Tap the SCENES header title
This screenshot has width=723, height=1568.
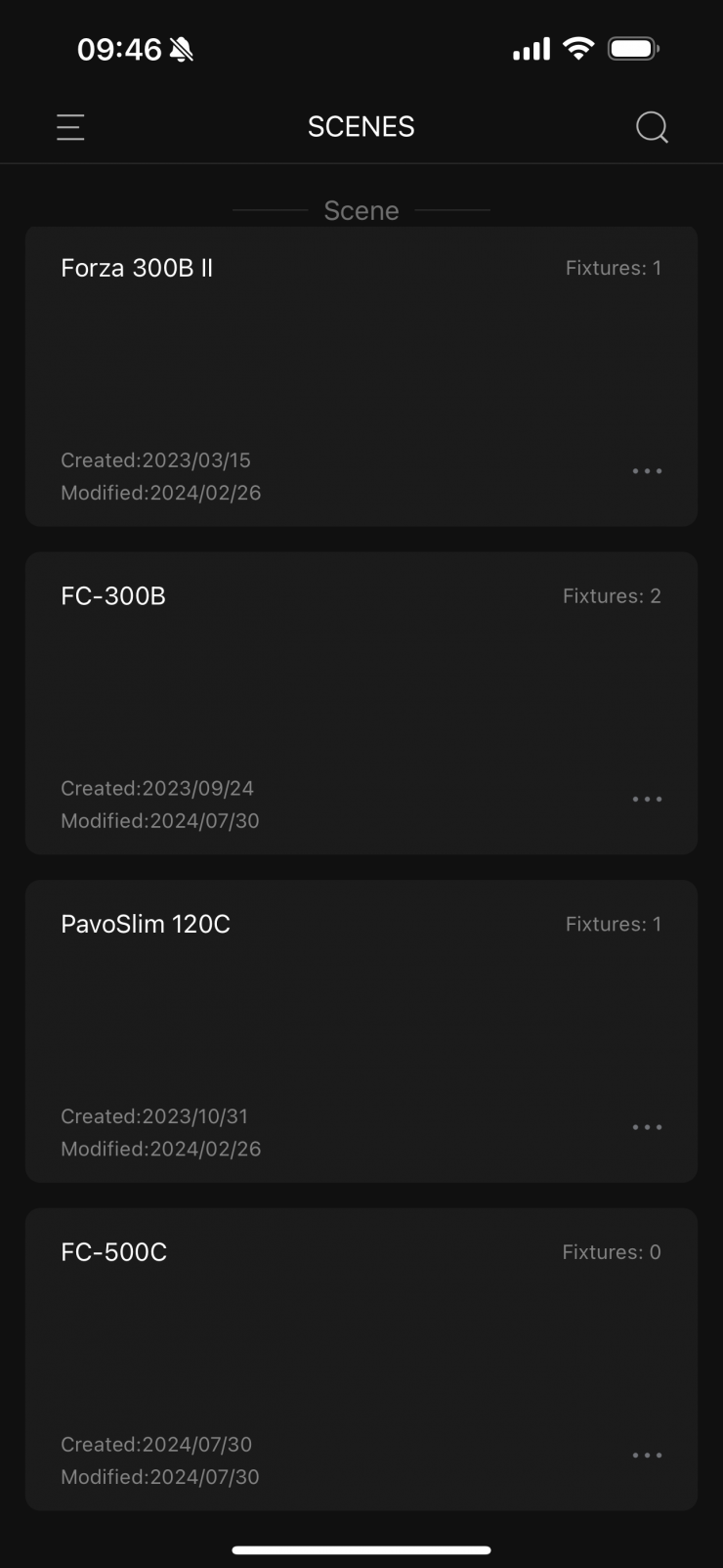pyautogui.click(x=361, y=127)
